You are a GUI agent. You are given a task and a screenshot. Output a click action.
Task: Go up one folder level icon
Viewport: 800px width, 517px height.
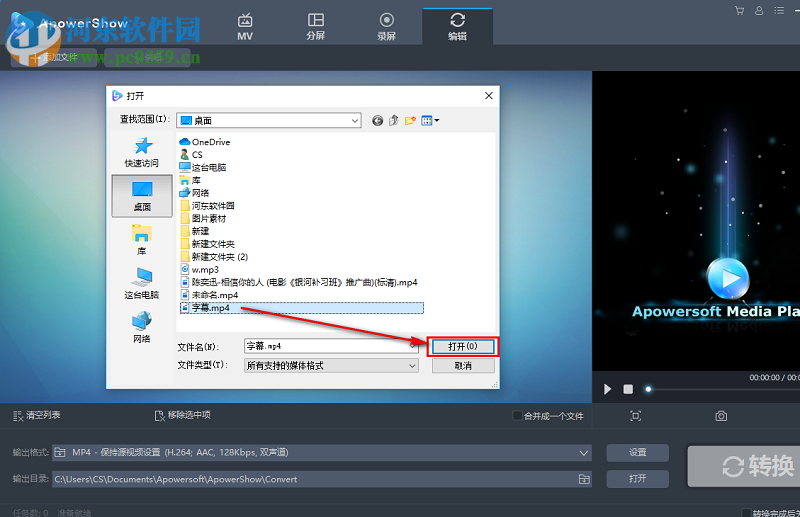[393, 120]
